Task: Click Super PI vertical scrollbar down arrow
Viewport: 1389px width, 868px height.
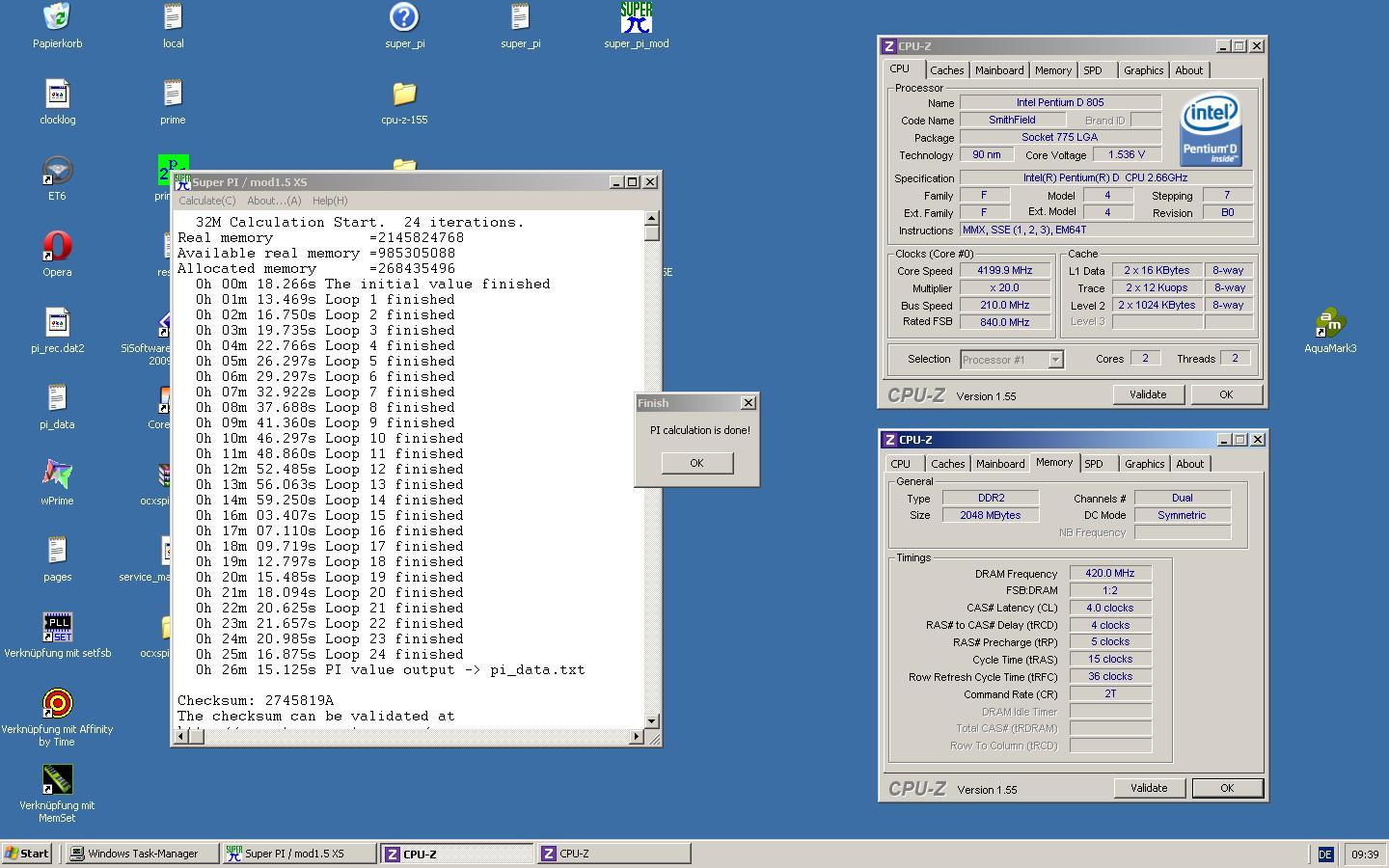Action: [x=651, y=720]
